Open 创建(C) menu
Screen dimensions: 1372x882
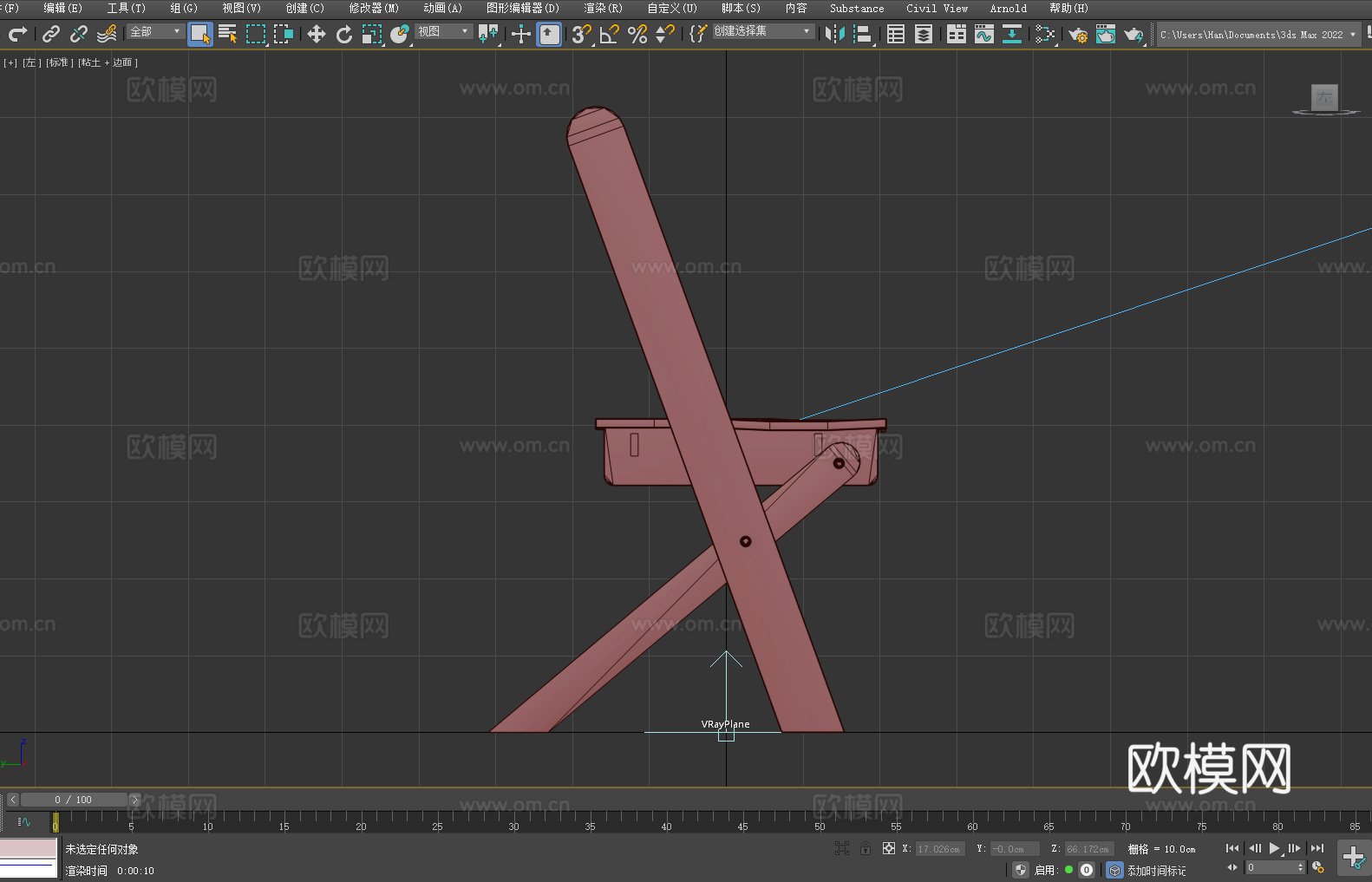click(x=304, y=8)
